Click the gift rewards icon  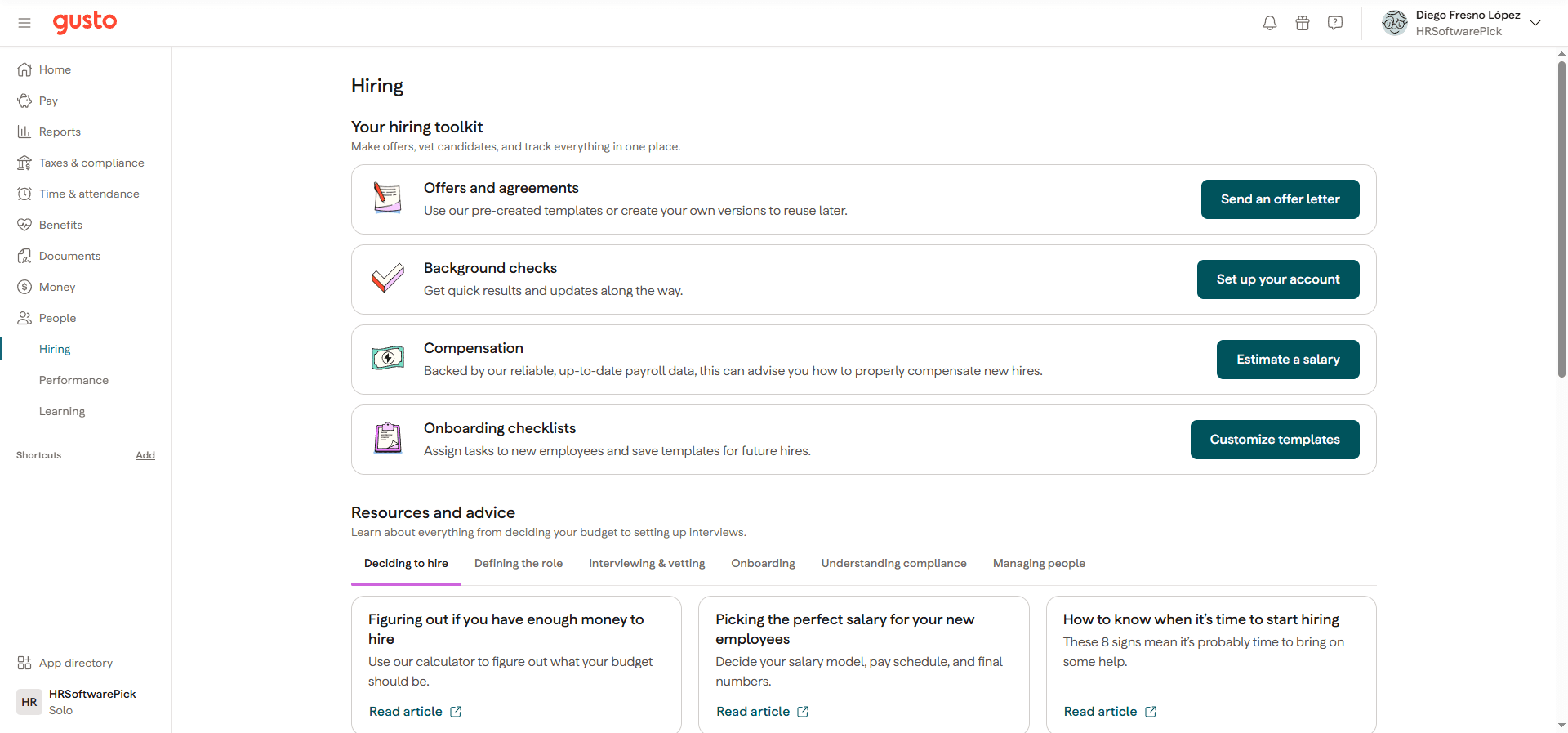click(x=1303, y=23)
